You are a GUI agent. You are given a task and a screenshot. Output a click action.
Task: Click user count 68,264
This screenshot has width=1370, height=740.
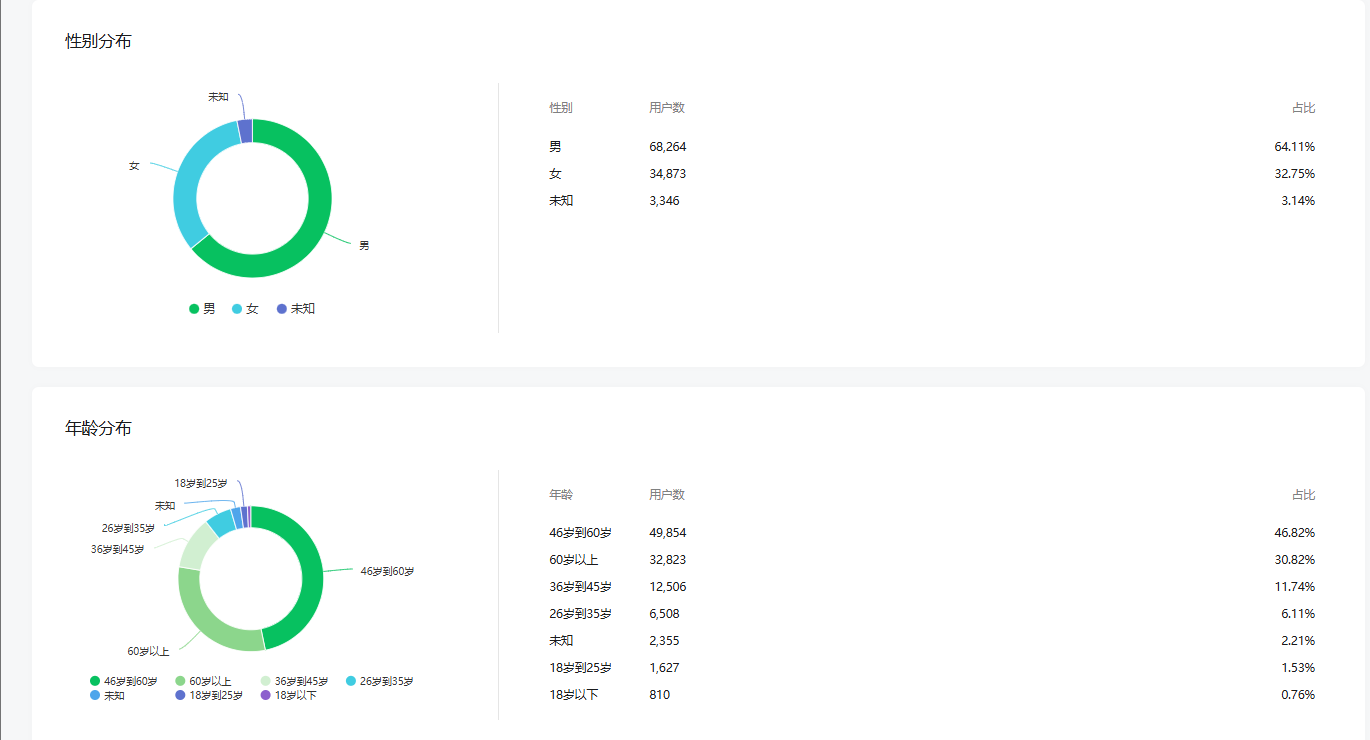(668, 147)
